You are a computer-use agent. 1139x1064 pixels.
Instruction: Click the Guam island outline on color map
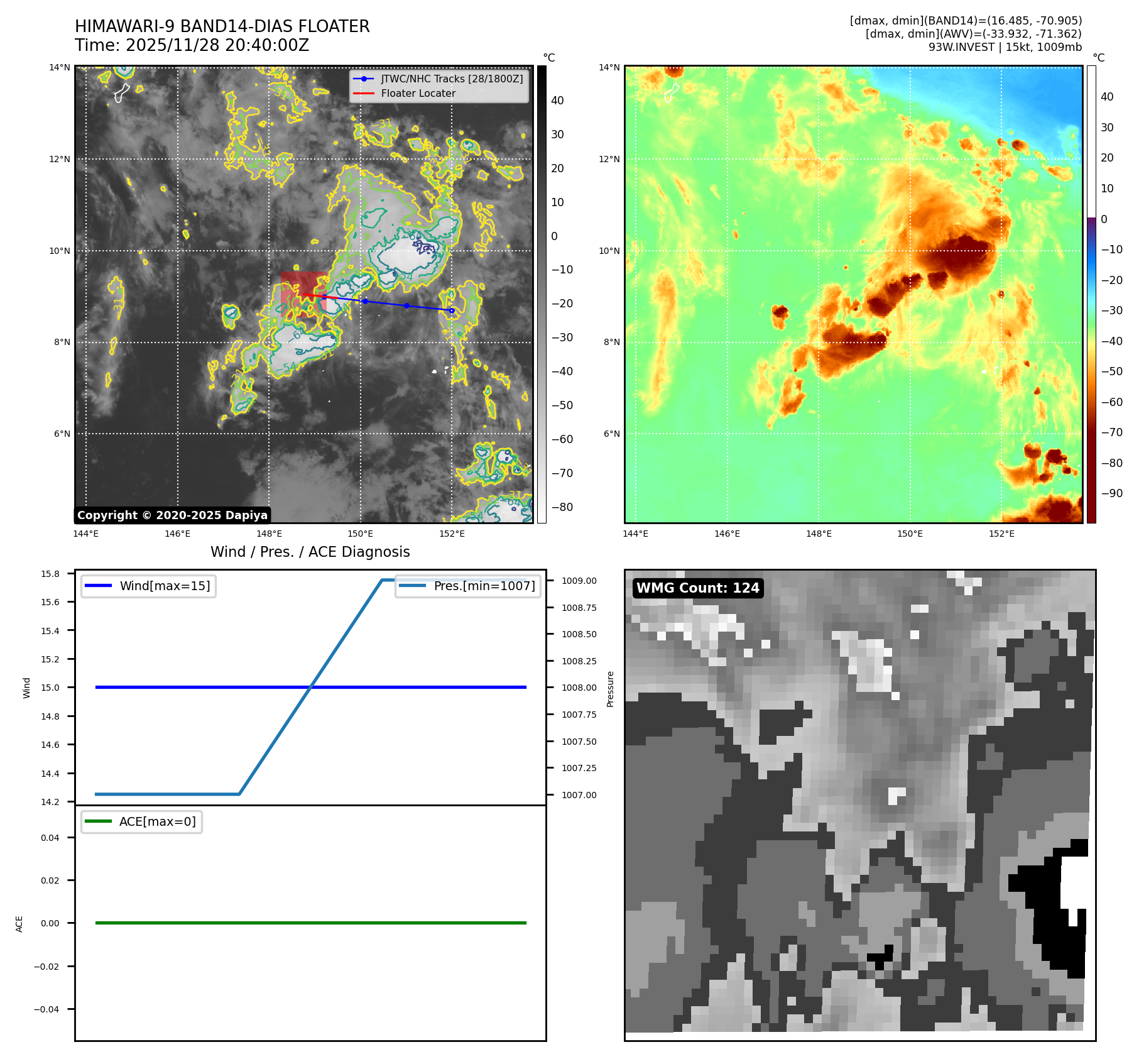click(672, 93)
